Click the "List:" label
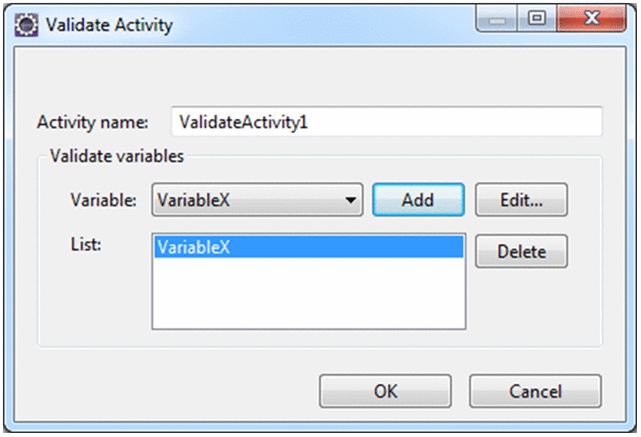The height and width of the screenshot is (437, 641). pyautogui.click(x=85, y=242)
